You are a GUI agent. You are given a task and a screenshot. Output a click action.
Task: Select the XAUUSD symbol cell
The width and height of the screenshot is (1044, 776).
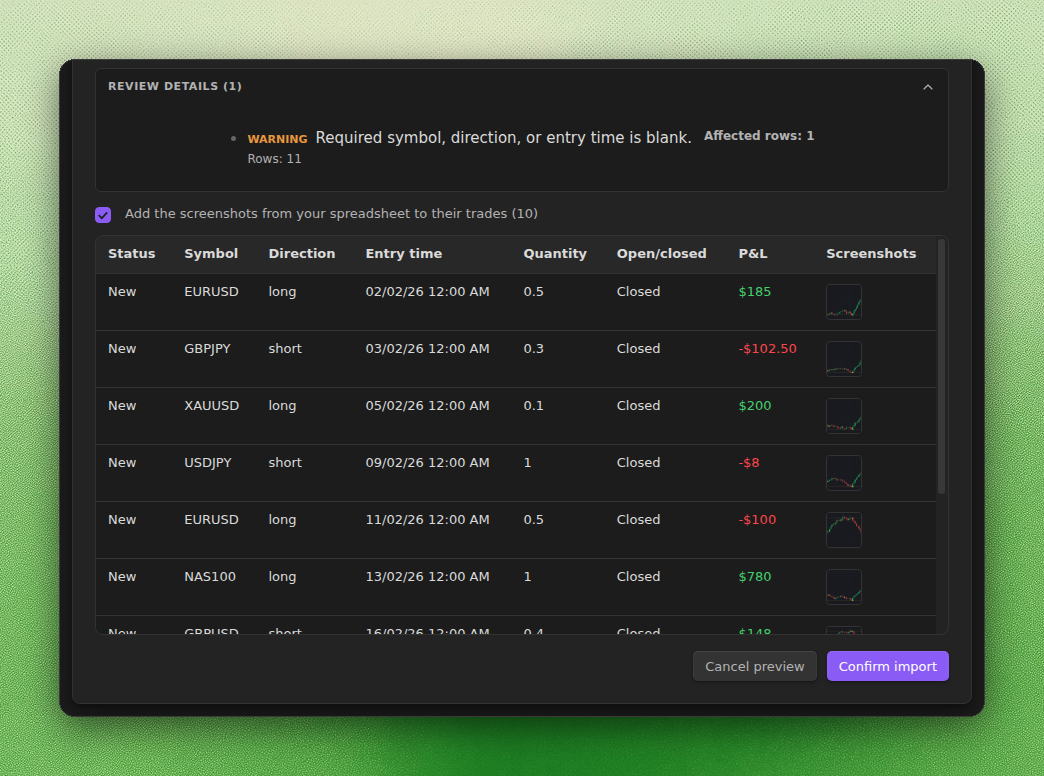[211, 406]
